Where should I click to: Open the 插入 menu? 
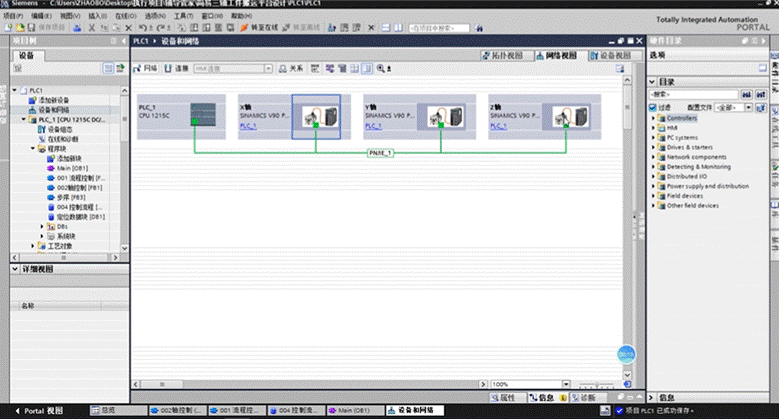tap(98, 16)
